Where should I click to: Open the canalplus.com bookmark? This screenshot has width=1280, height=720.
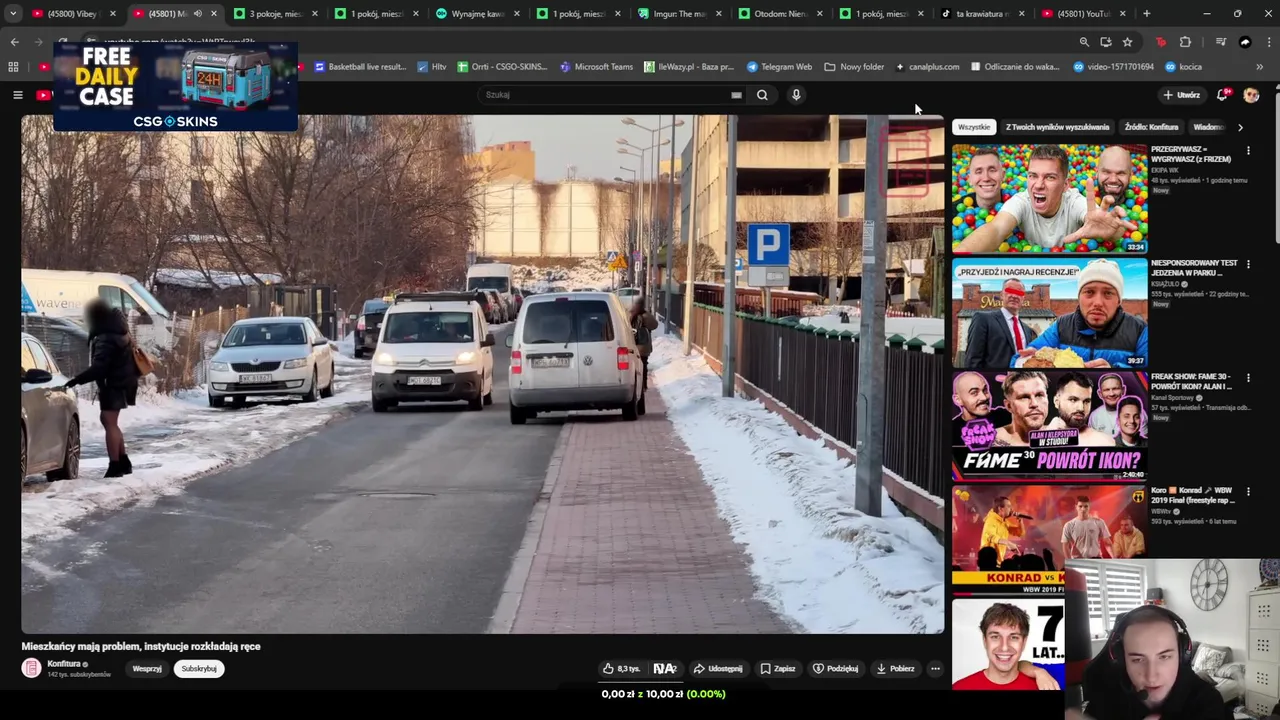click(x=927, y=67)
